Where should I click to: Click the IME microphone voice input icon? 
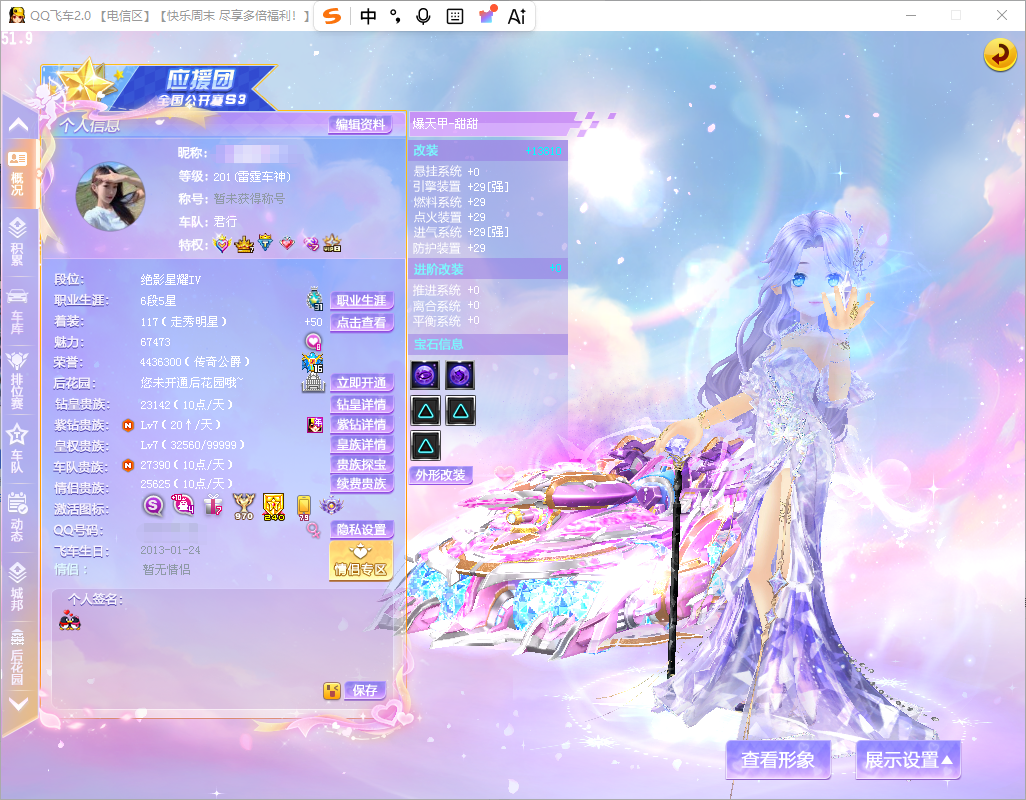[424, 16]
